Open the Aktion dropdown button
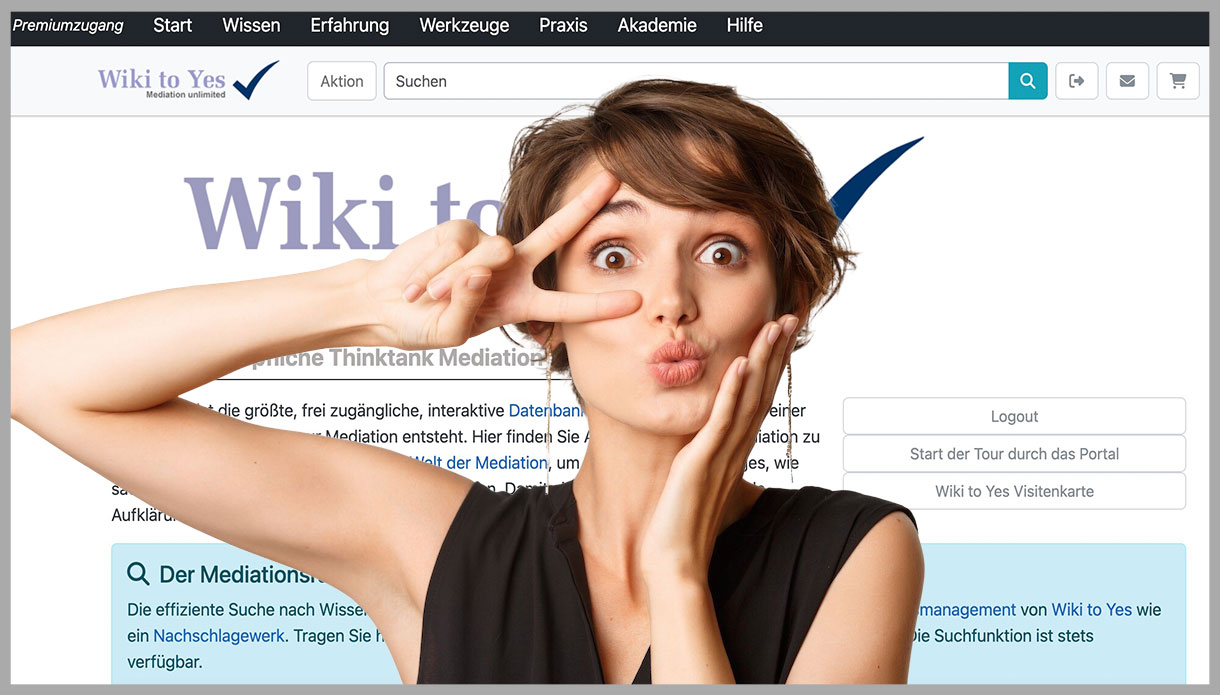This screenshot has width=1220, height=695. pos(342,81)
